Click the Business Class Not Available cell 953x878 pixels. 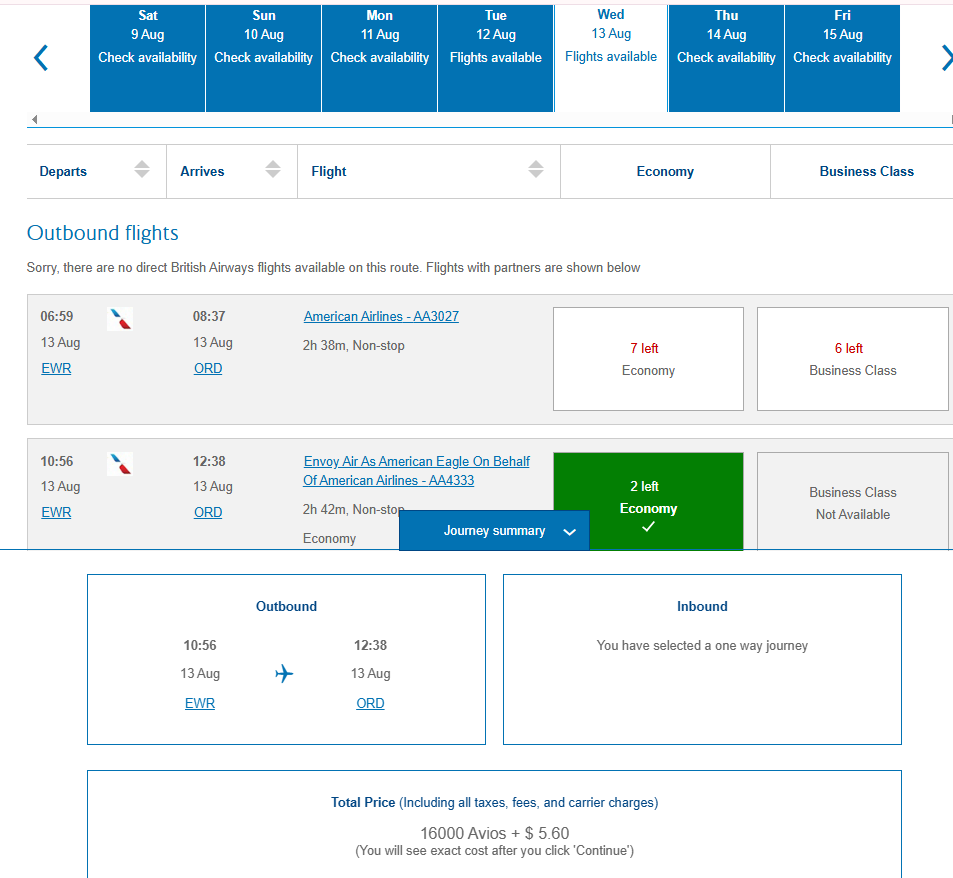[853, 501]
